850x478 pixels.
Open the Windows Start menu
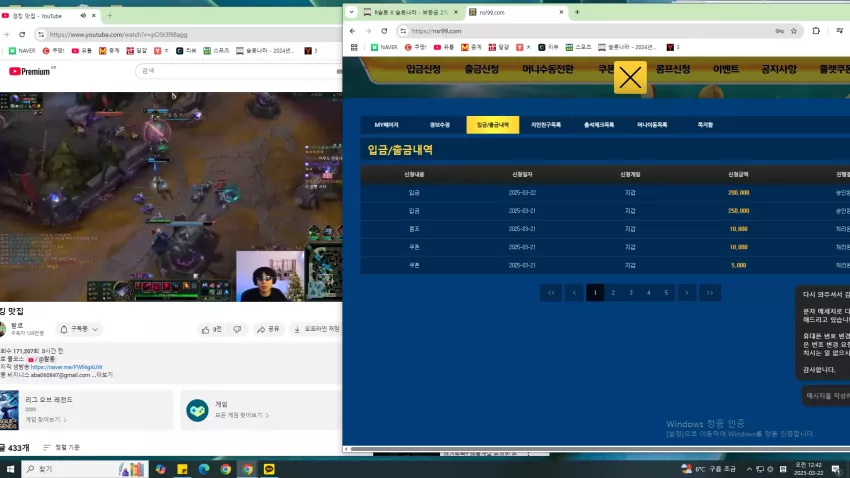[x=10, y=469]
